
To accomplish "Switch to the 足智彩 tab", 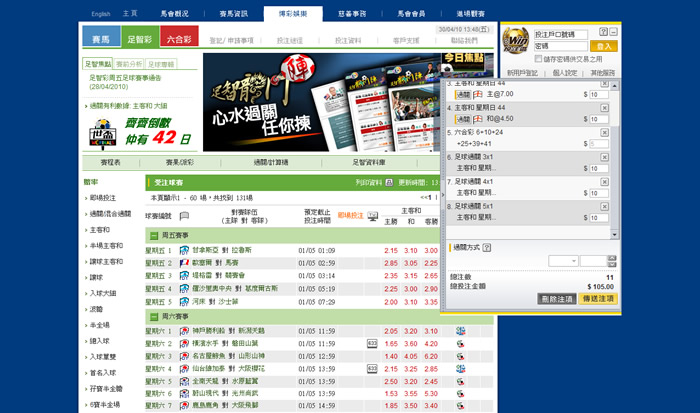I will [140, 37].
